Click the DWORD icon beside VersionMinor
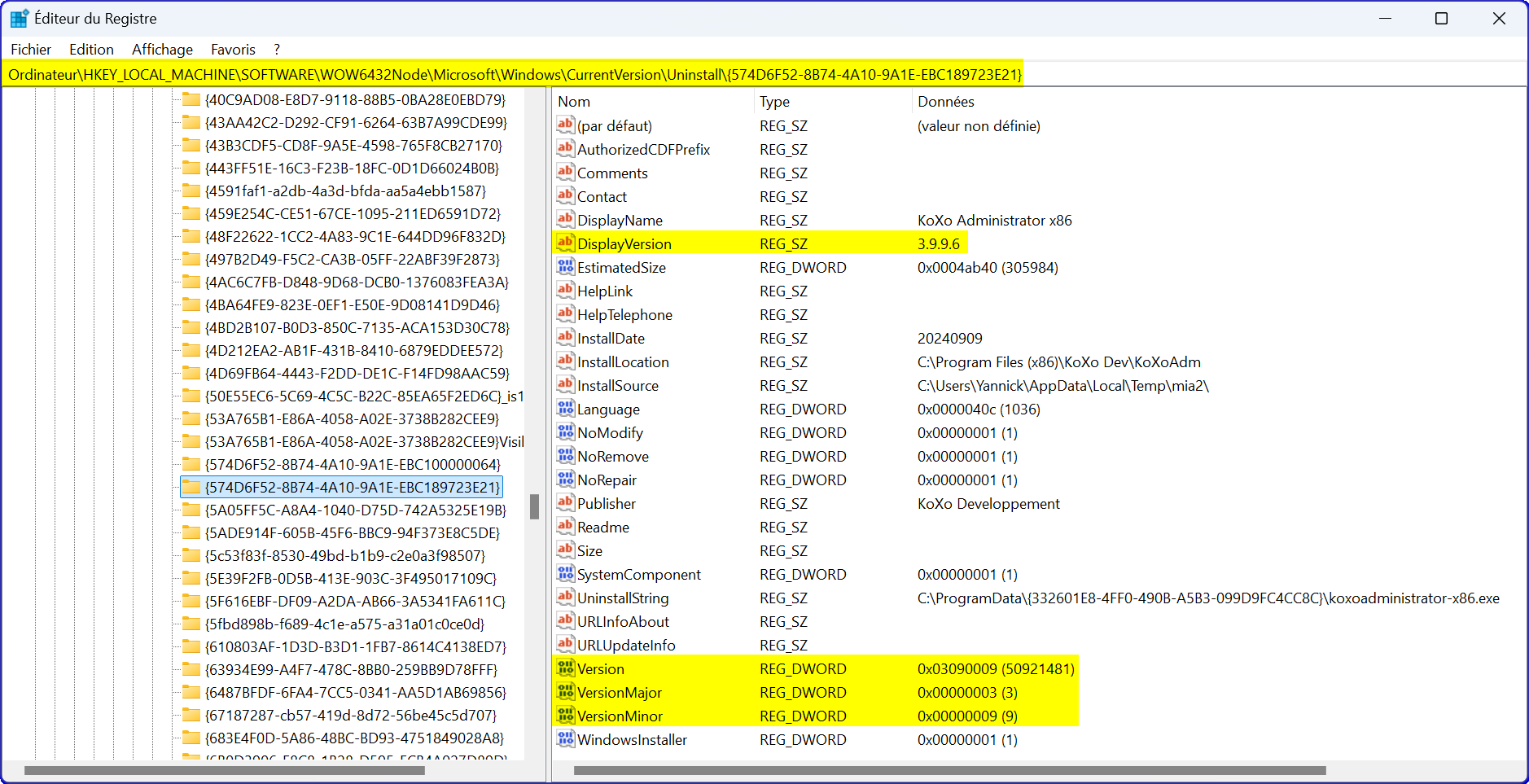Screen dimensions: 1529x784 566,715
